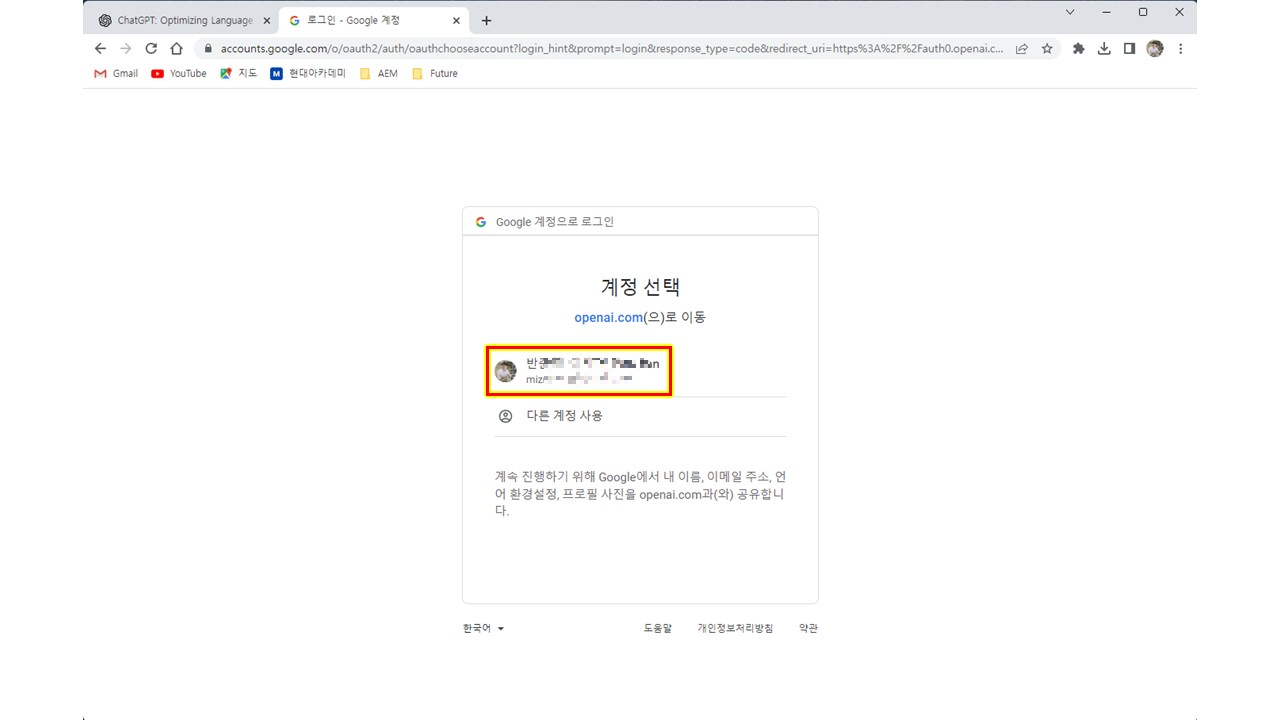
Task: Open the Chrome three-dot menu
Action: (x=1181, y=48)
